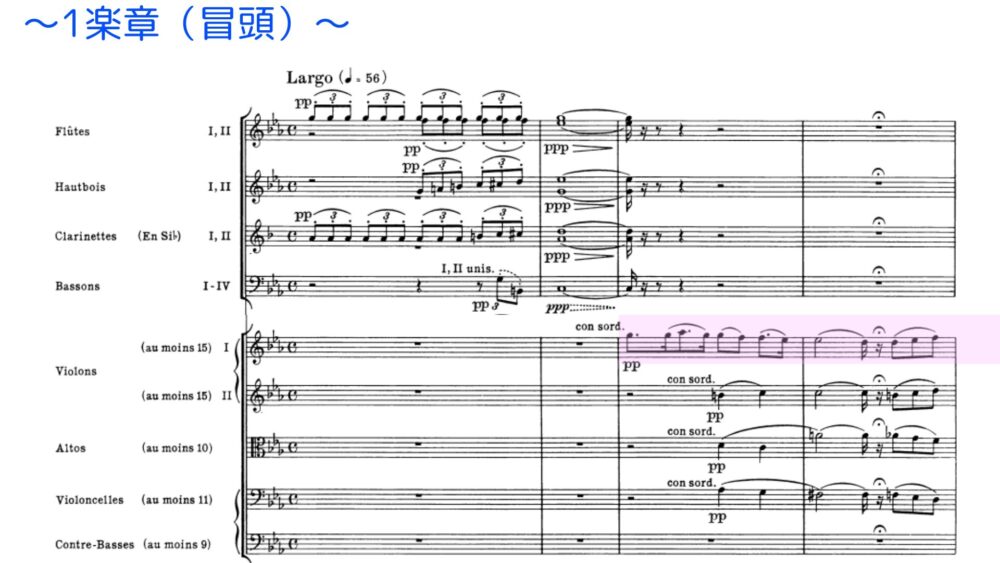Click the pp dynamic under Violin I staff

coord(631,366)
